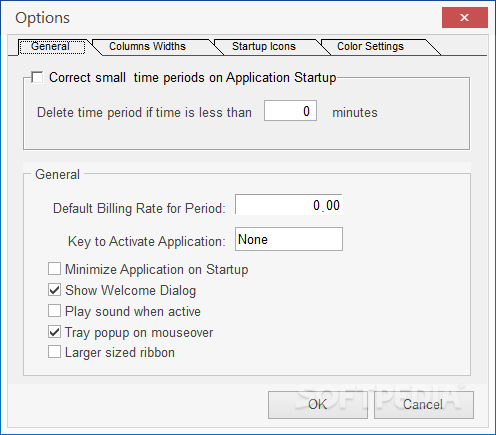Switch to the Columns Widths tab
The image size is (496, 435).
(147, 46)
